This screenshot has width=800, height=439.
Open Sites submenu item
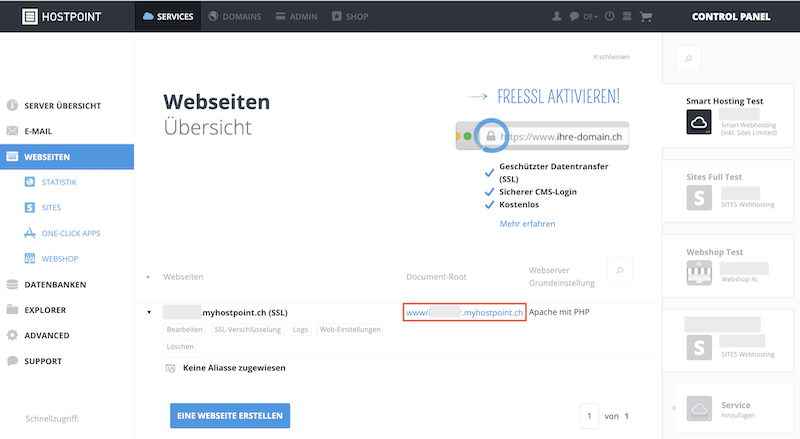tap(51, 208)
